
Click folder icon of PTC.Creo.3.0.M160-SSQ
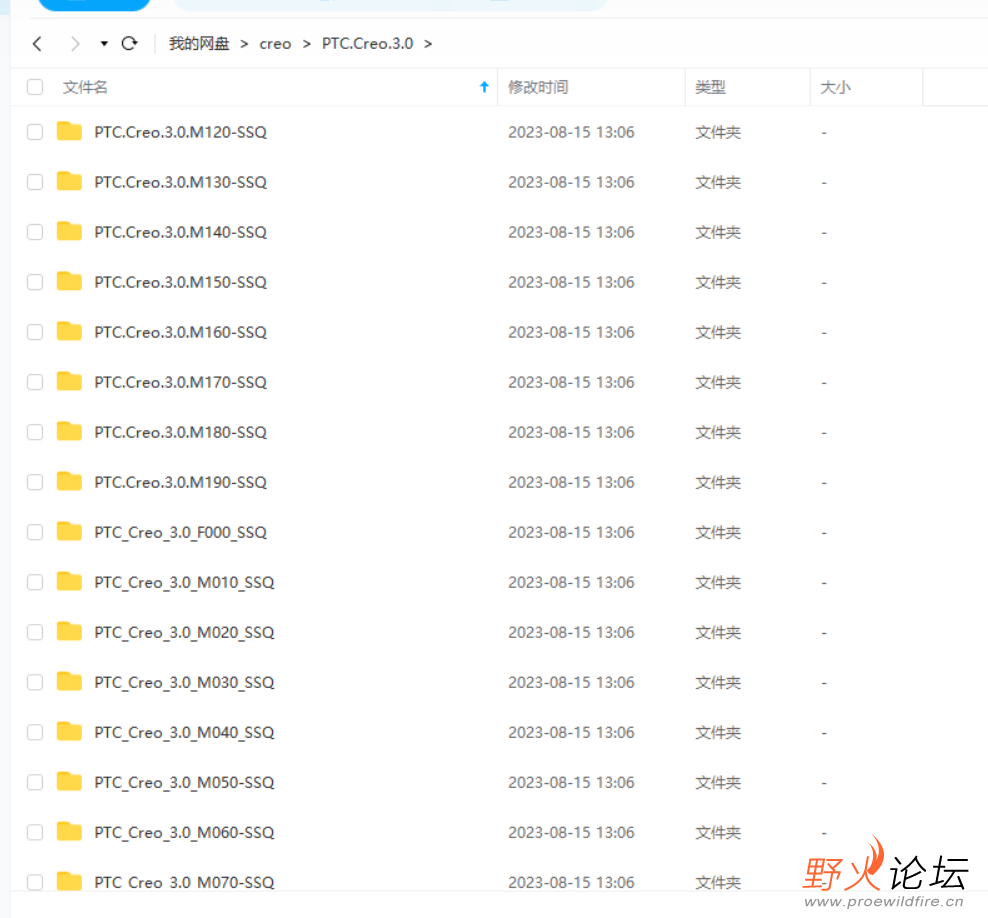[x=69, y=331]
